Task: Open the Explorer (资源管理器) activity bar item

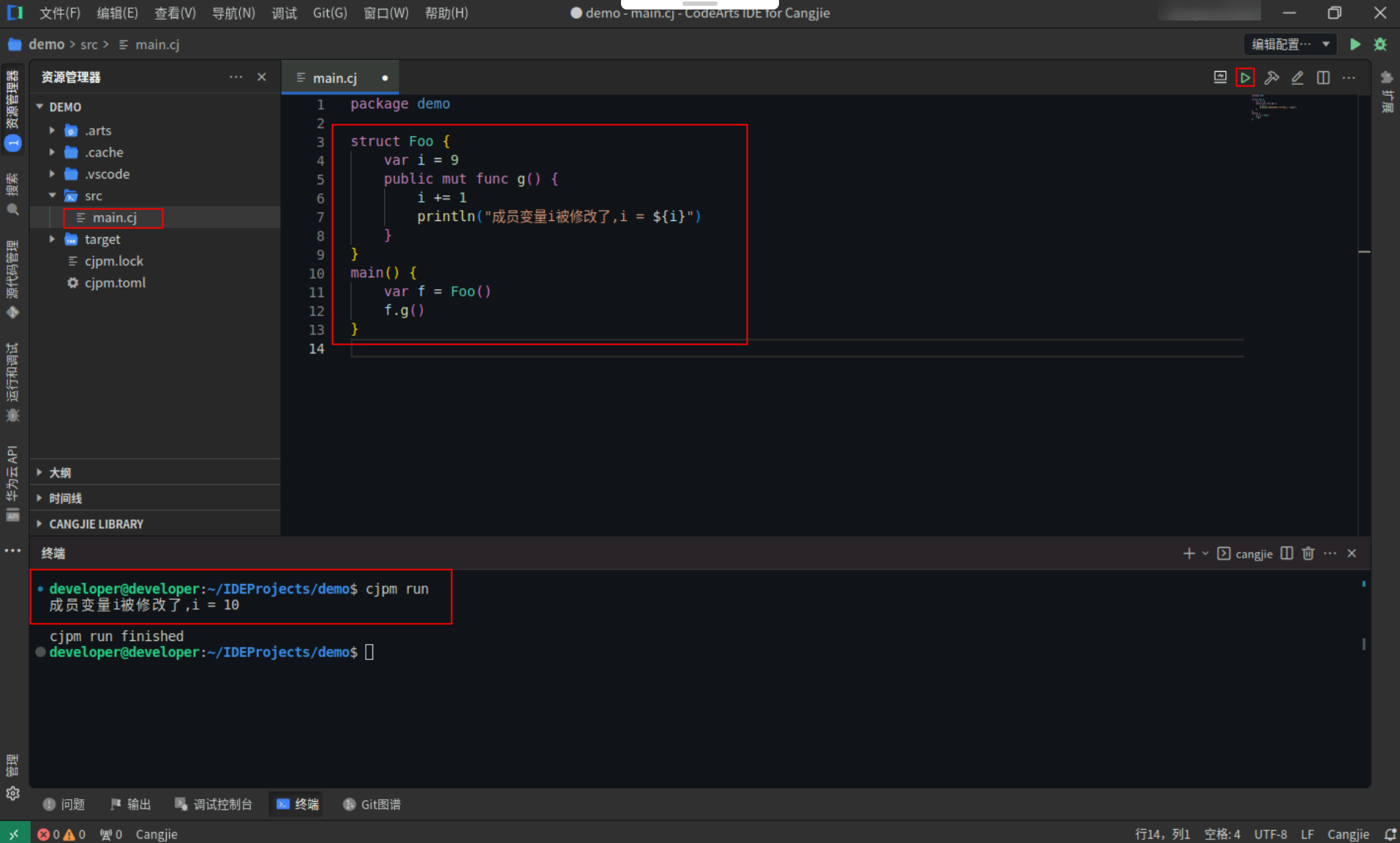Action: pos(12,108)
